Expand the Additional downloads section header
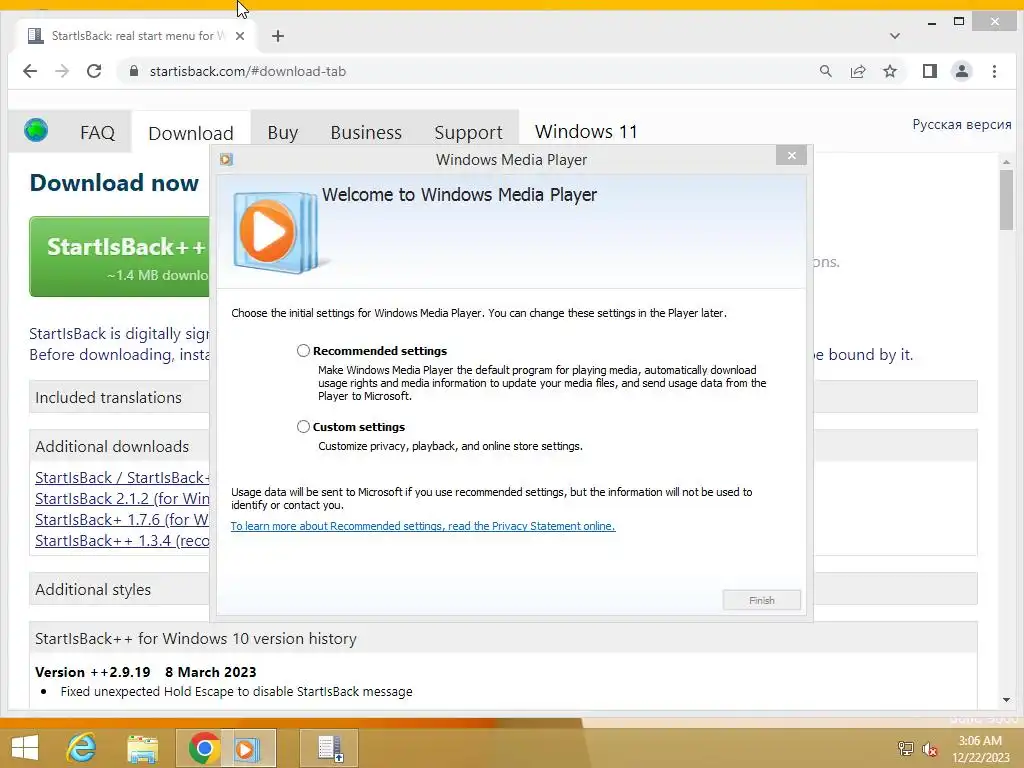The image size is (1024, 768). (x=120, y=446)
